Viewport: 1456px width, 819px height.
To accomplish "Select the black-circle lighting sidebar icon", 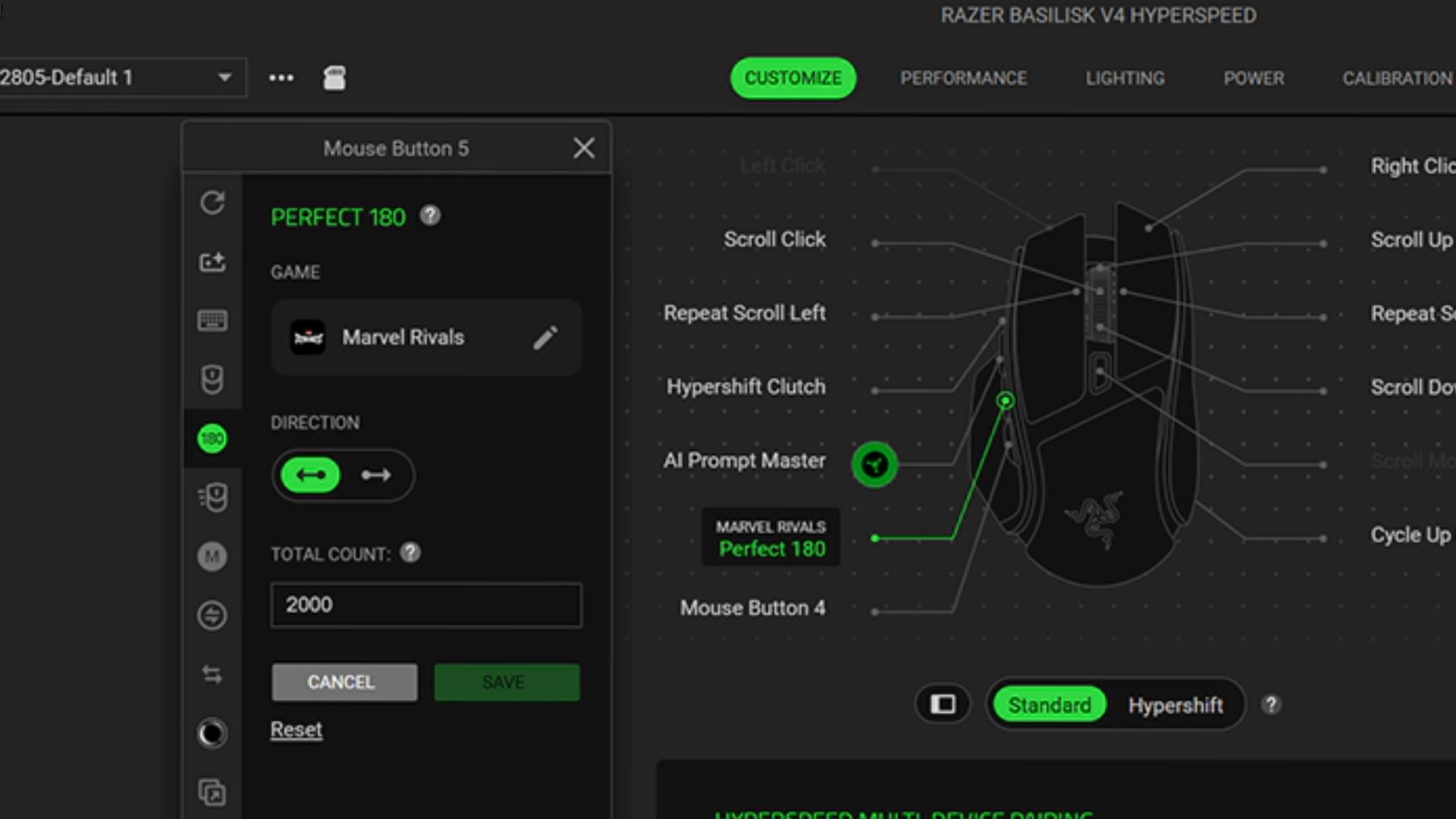I will [212, 733].
